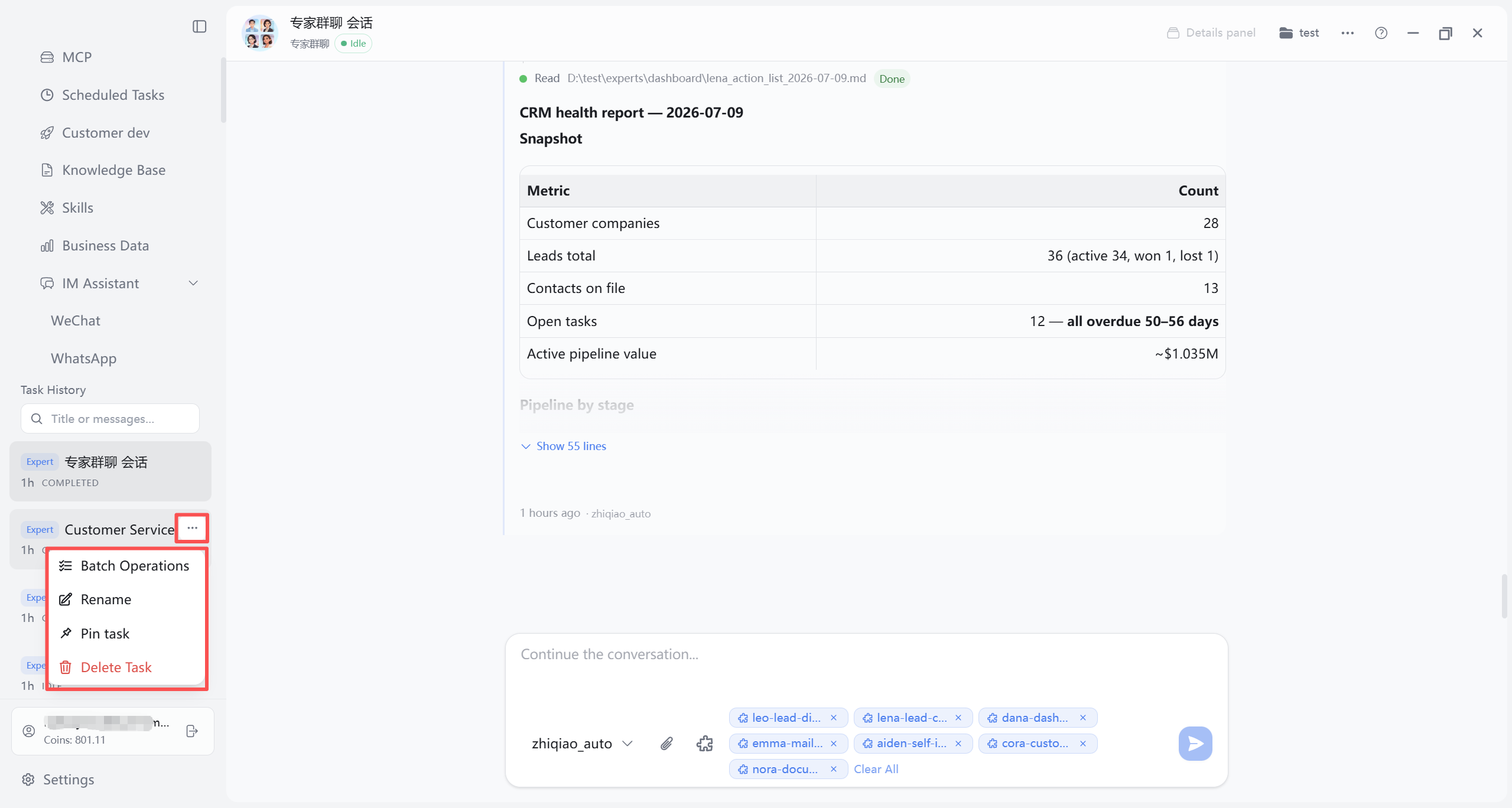Image resolution: width=1512 pixels, height=808 pixels.
Task: Click the help question mark icon
Action: (1381, 33)
